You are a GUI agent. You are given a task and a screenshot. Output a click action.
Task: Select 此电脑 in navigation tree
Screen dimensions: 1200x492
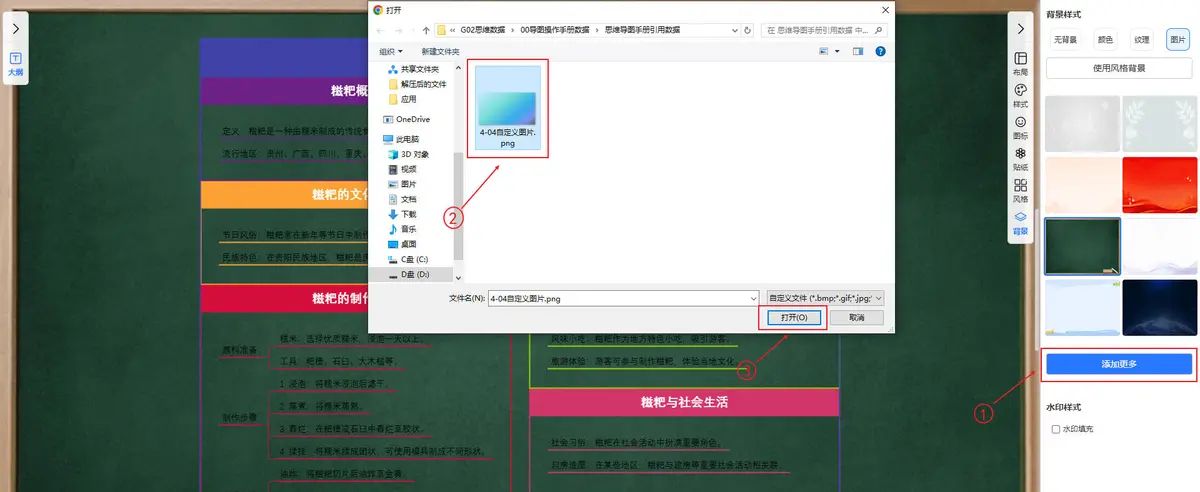tap(402, 139)
